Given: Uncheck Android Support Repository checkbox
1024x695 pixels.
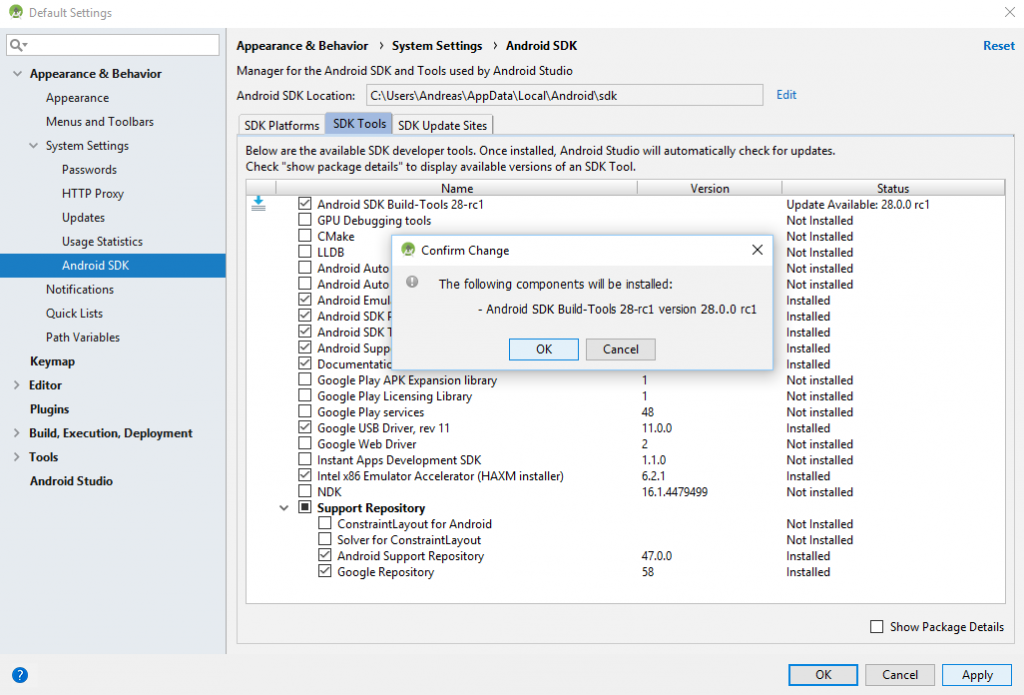Looking at the screenshot, I should point(325,555).
